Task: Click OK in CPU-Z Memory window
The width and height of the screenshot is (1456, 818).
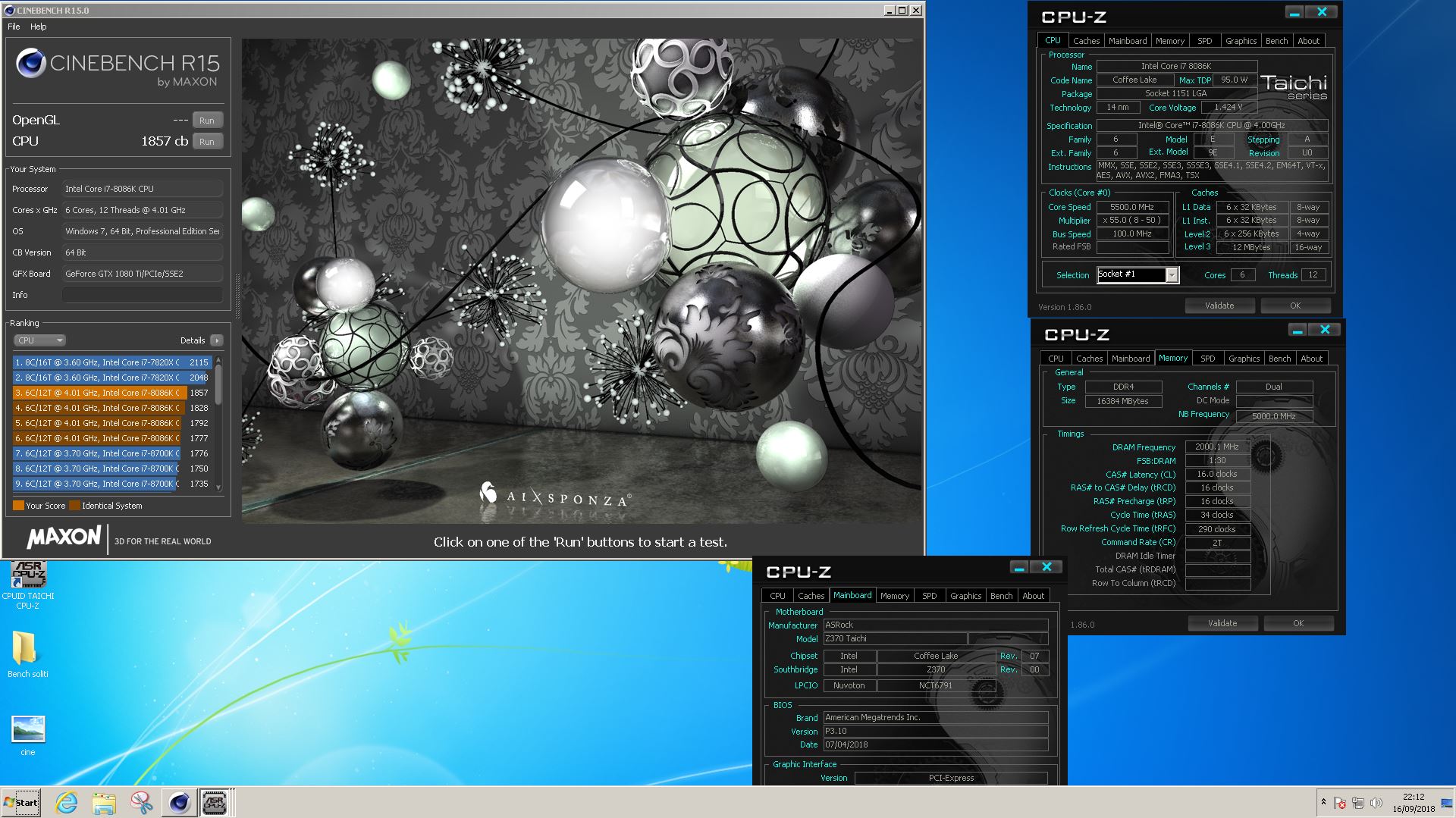Action: (x=1298, y=623)
